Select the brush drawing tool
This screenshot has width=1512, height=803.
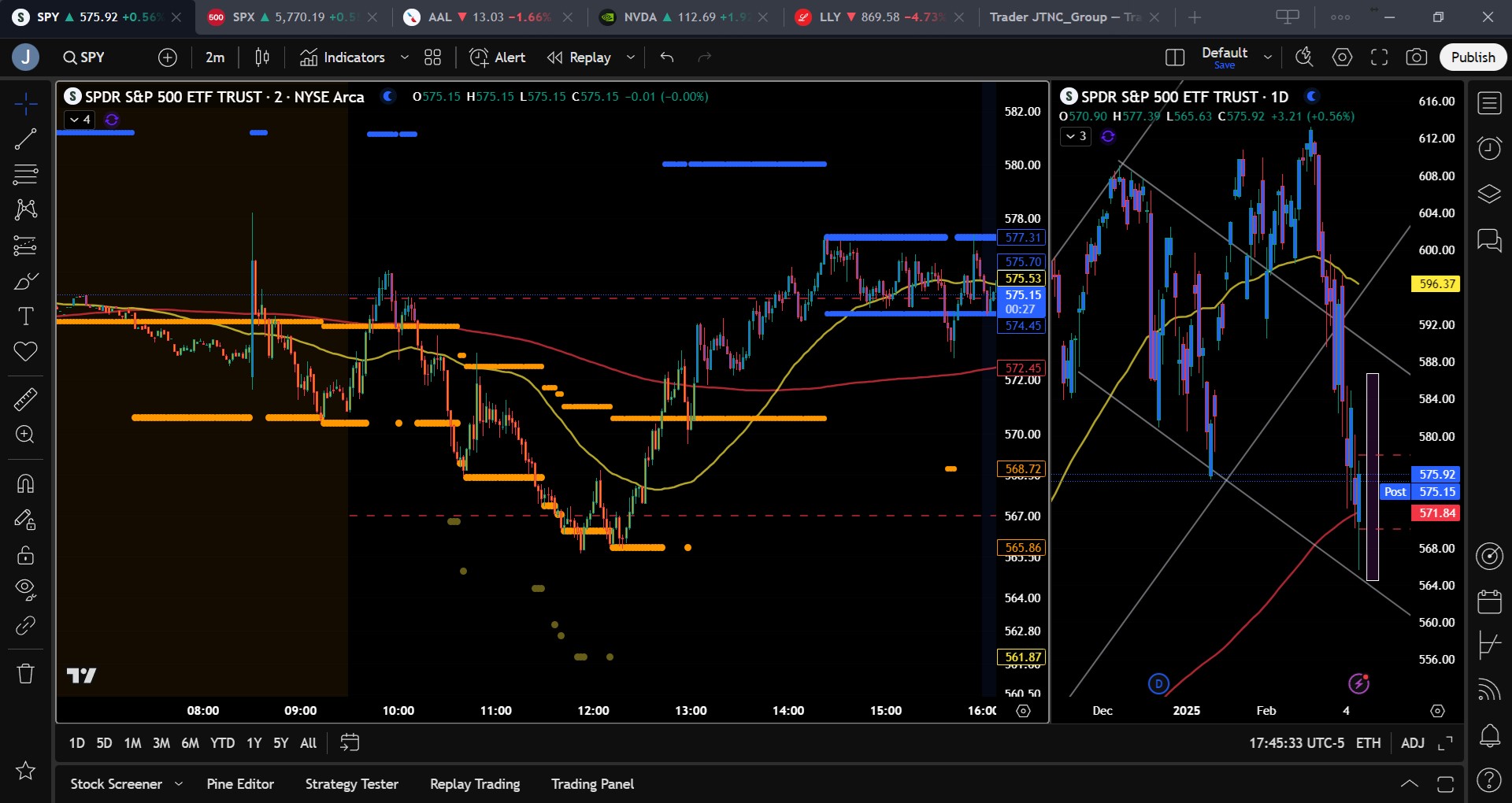coord(25,281)
